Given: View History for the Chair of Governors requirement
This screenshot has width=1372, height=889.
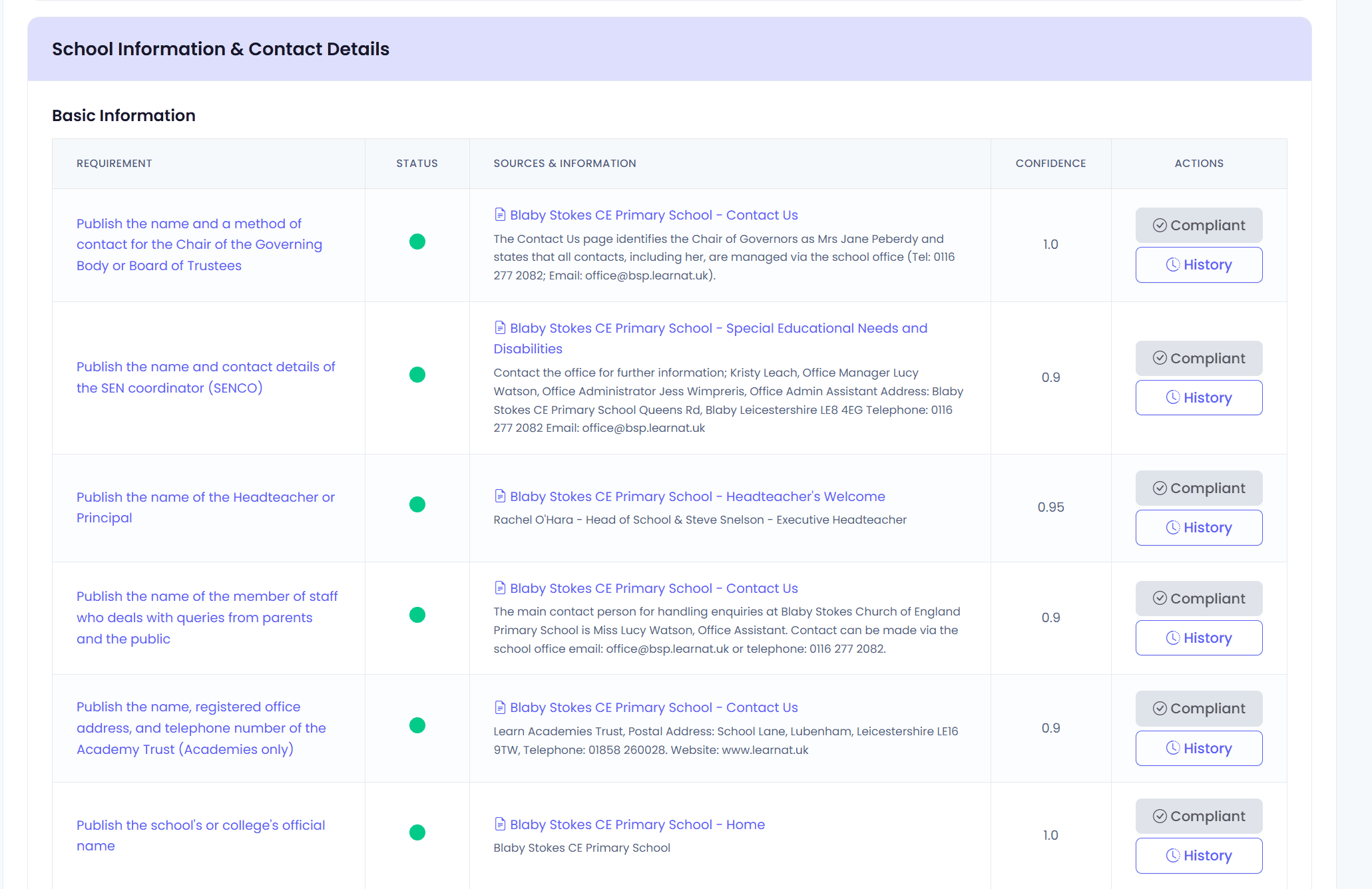Looking at the screenshot, I should pos(1198,264).
